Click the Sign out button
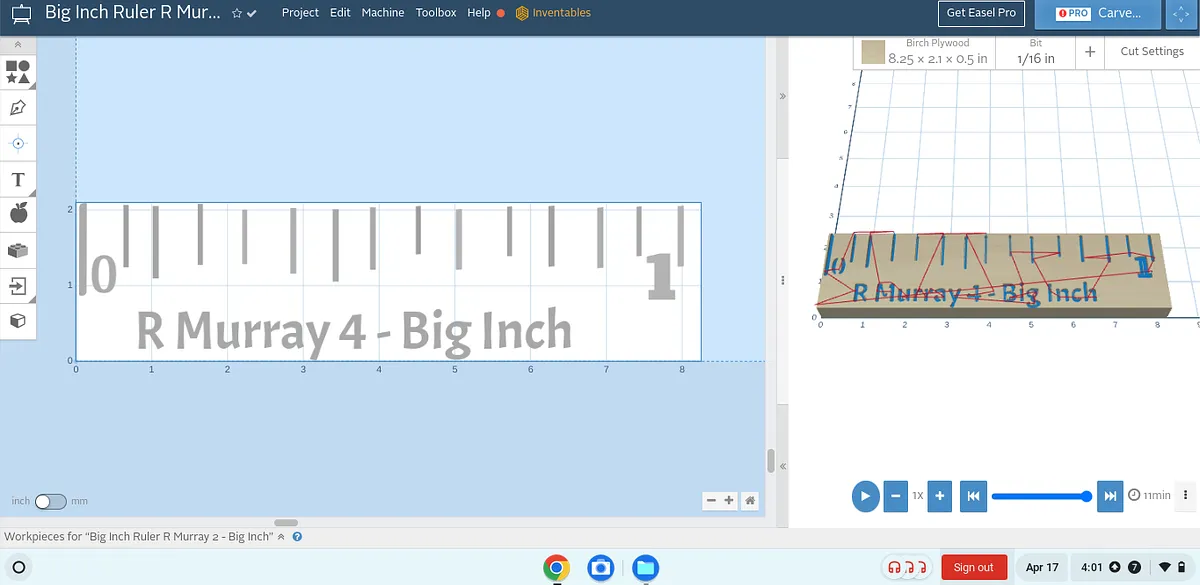This screenshot has height=585, width=1200. click(x=973, y=567)
